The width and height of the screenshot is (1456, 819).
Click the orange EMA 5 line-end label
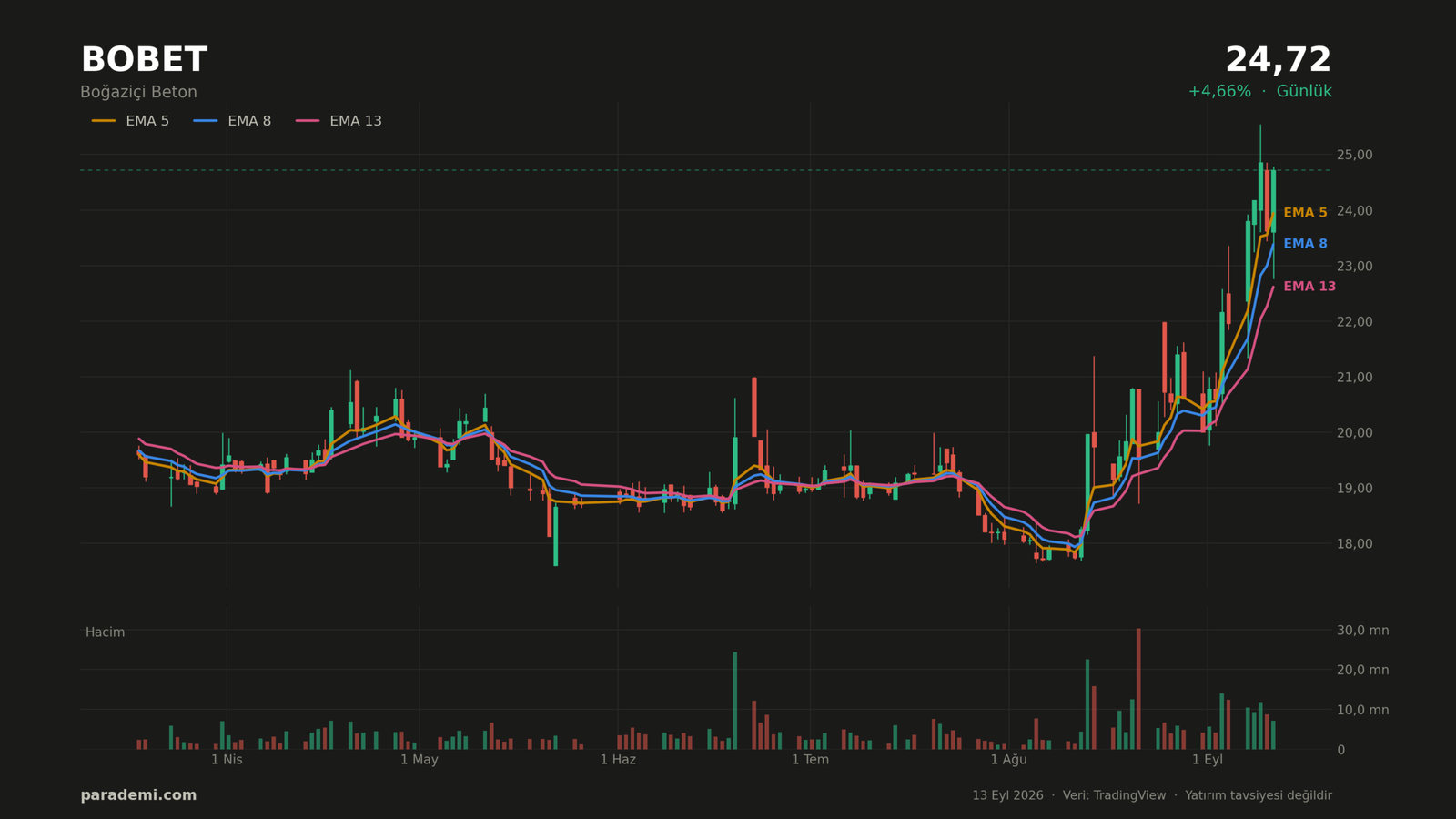click(1305, 213)
